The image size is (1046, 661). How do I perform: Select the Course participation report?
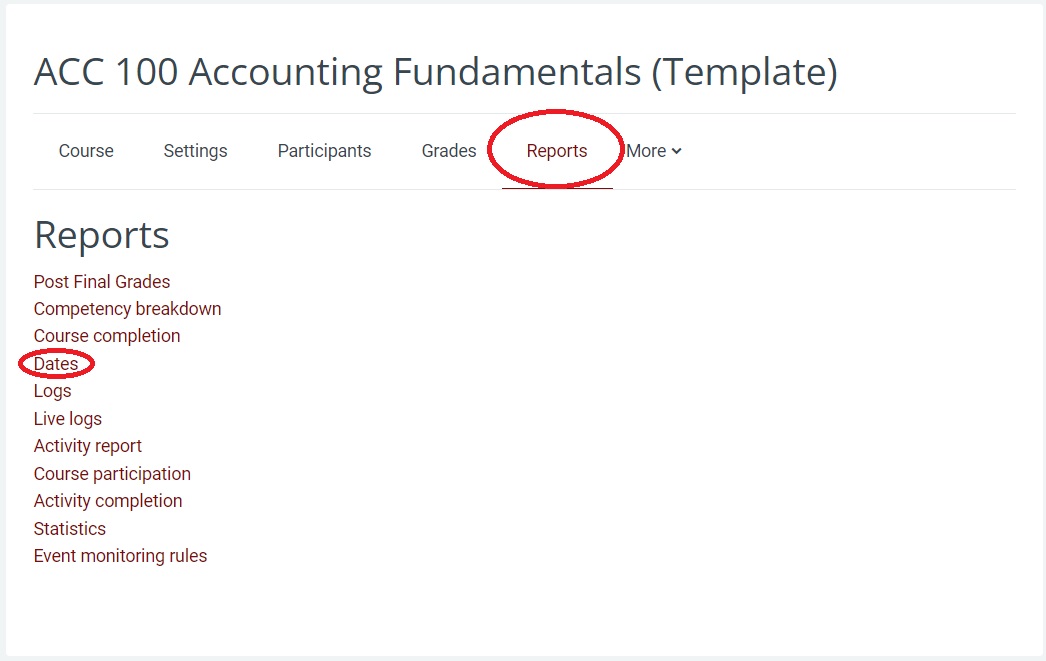[x=112, y=474]
